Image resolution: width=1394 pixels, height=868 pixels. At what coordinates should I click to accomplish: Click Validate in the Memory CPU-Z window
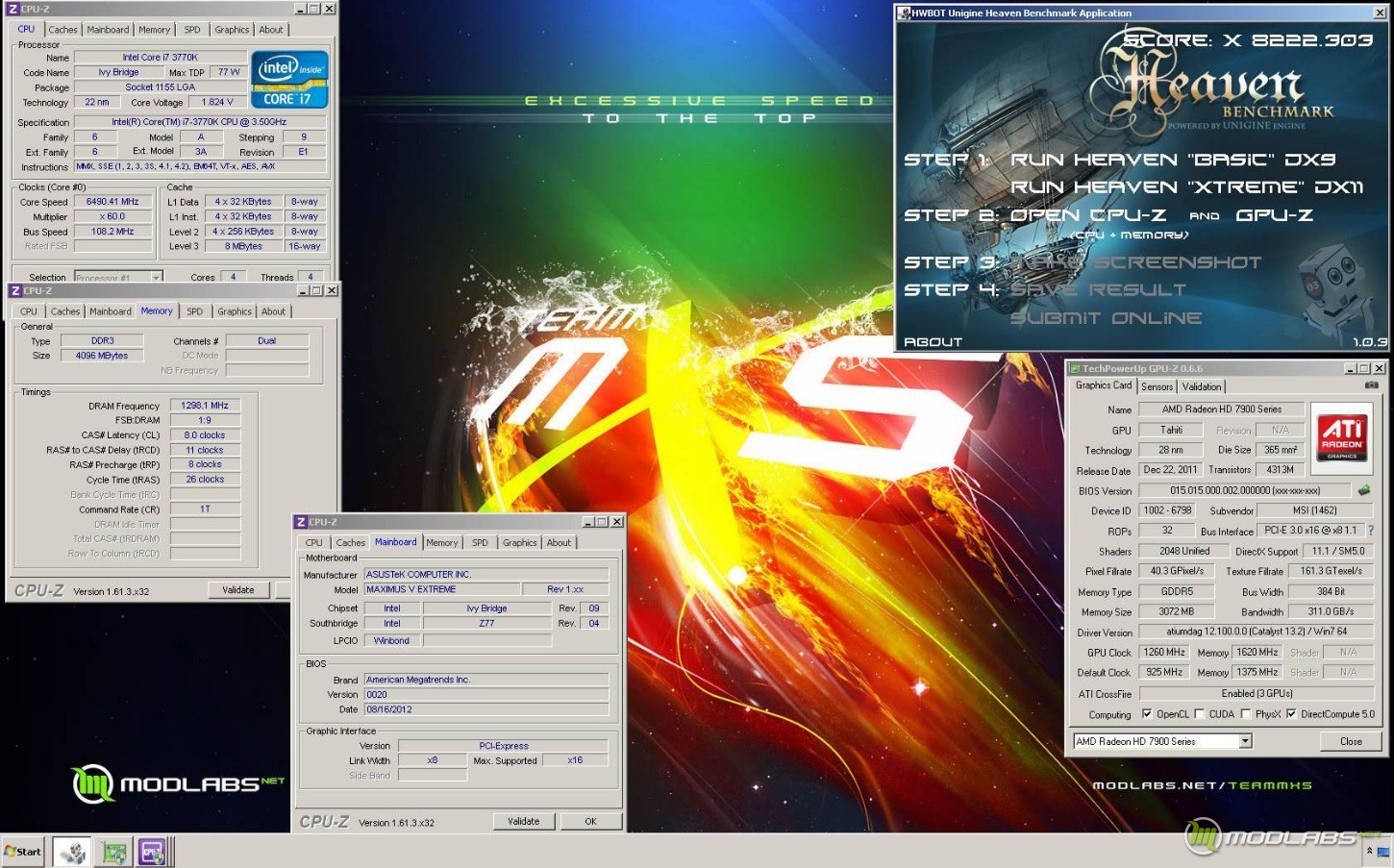pos(238,590)
